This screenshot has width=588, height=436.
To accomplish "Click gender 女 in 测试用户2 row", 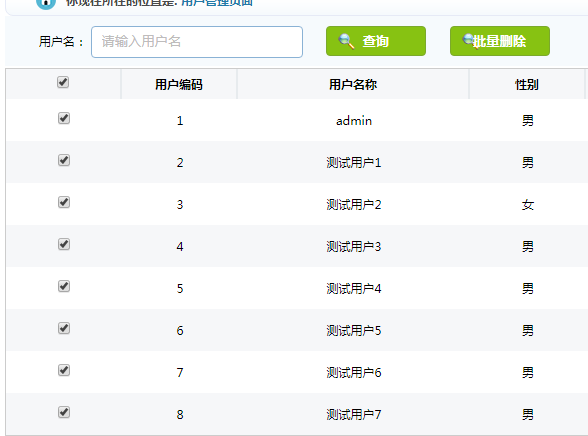I will pyautogui.click(x=528, y=205).
